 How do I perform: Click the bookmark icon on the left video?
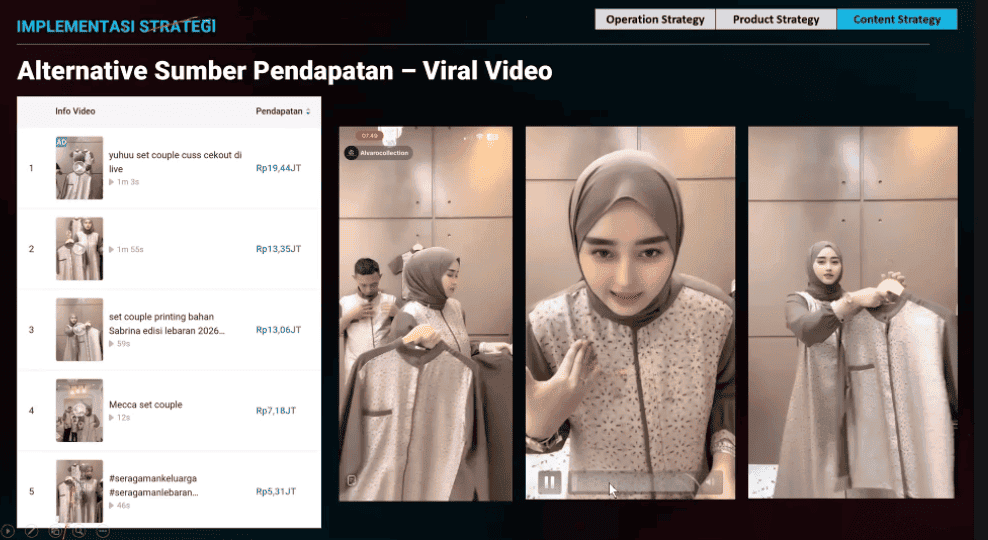point(352,481)
